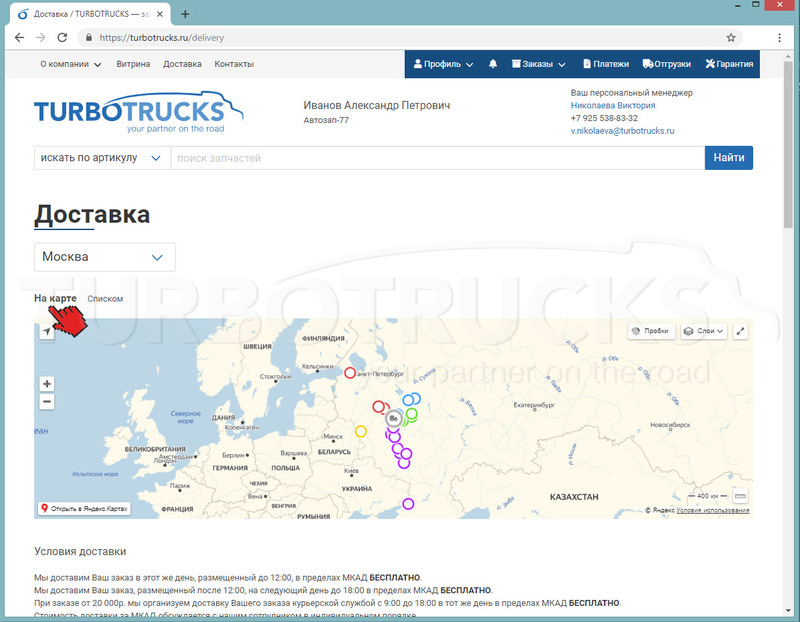
Task: Open the browser three-dot menu
Action: point(779,38)
